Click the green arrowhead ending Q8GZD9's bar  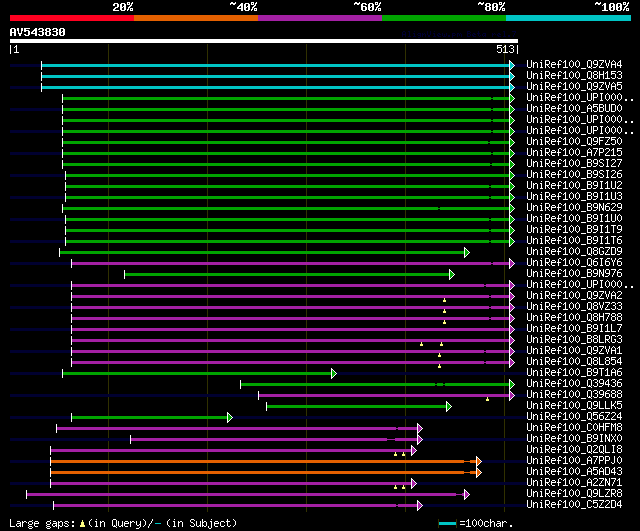click(x=467, y=253)
